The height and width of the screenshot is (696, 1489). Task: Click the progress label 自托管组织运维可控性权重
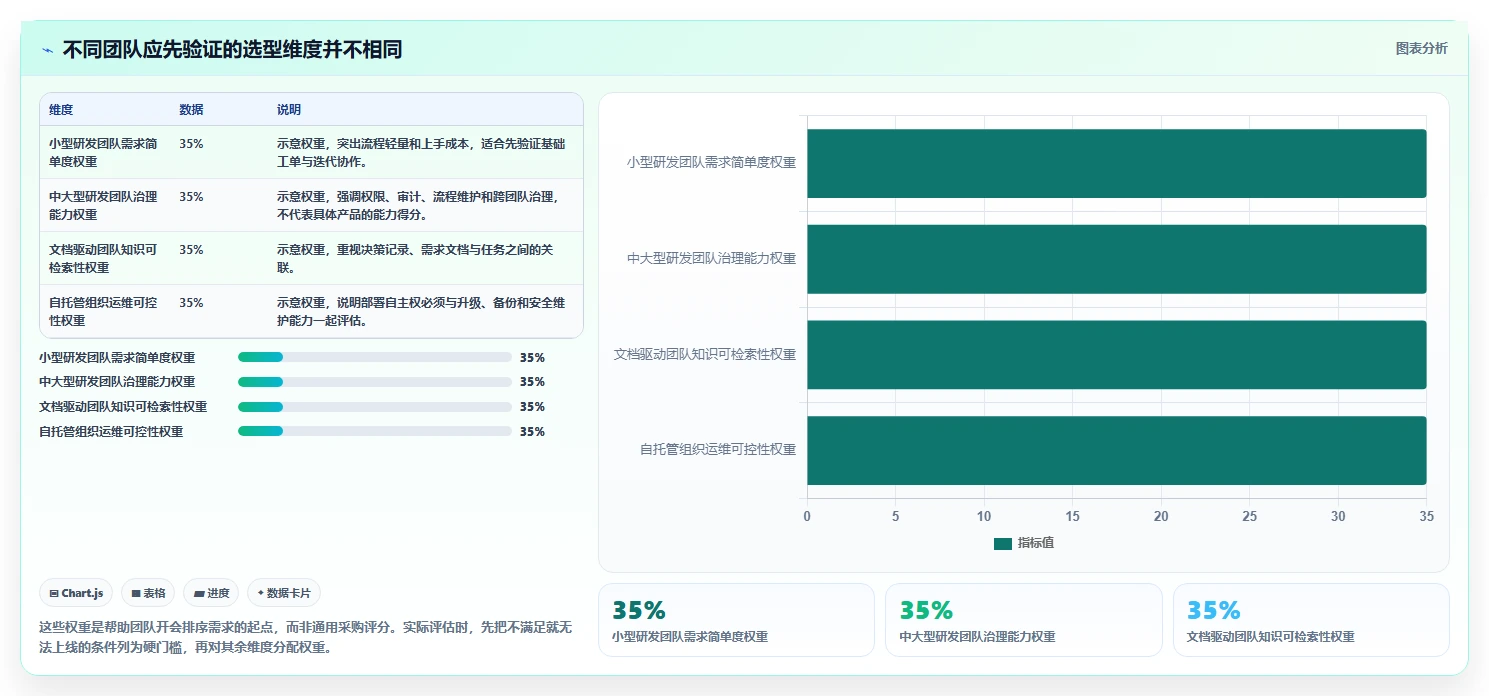(x=111, y=431)
